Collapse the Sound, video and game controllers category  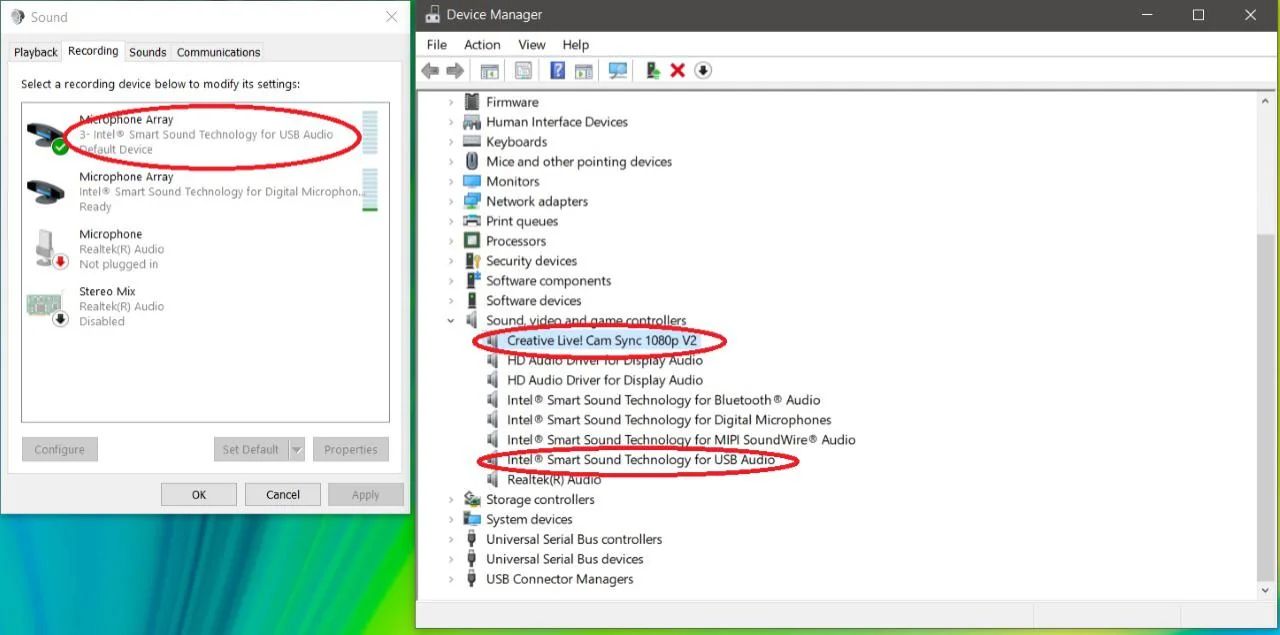450,320
